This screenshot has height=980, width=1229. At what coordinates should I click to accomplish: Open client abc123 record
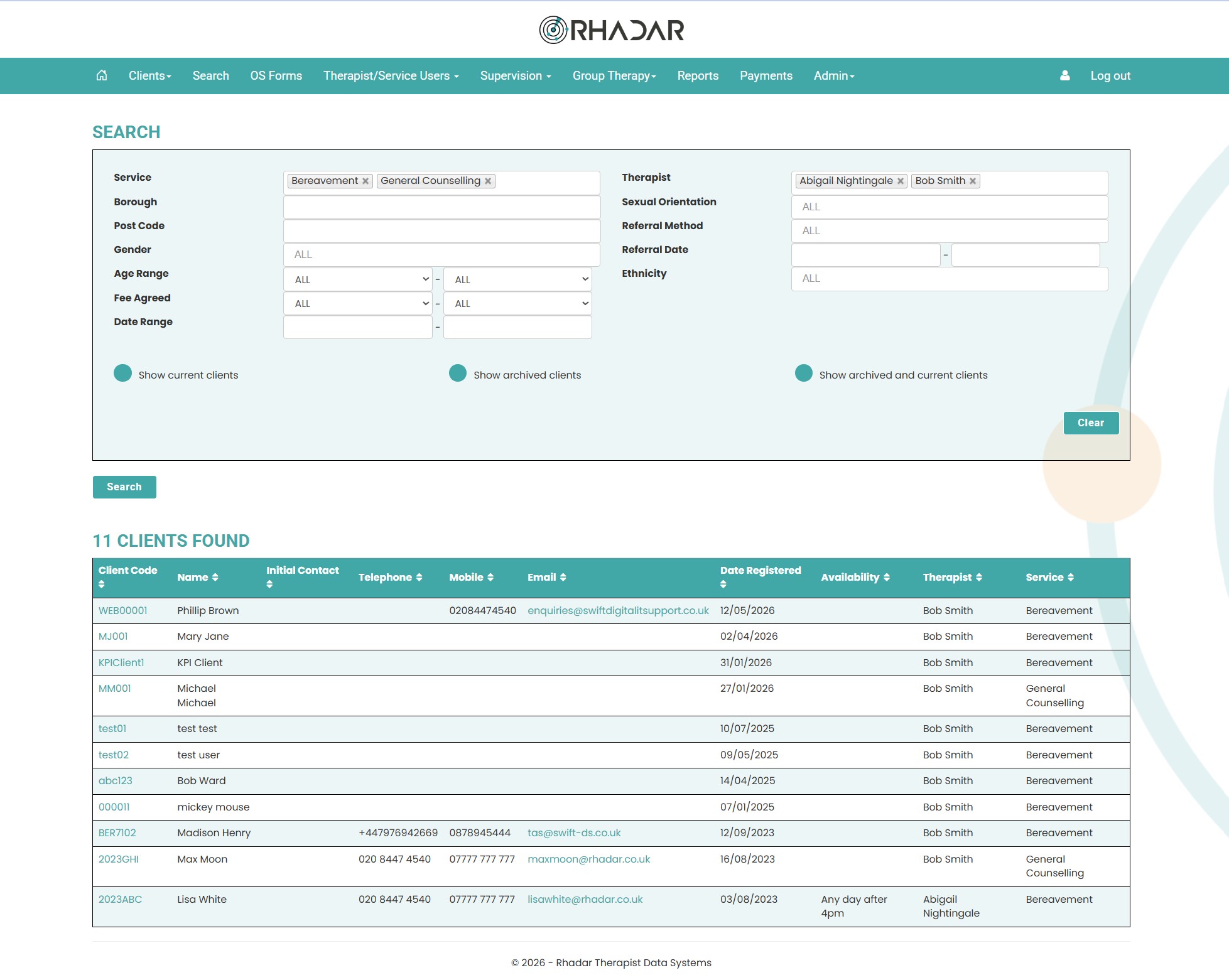click(116, 781)
